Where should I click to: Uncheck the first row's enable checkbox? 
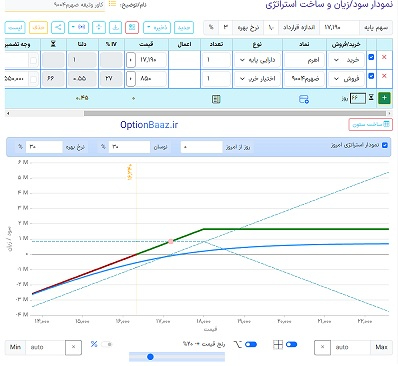point(371,57)
